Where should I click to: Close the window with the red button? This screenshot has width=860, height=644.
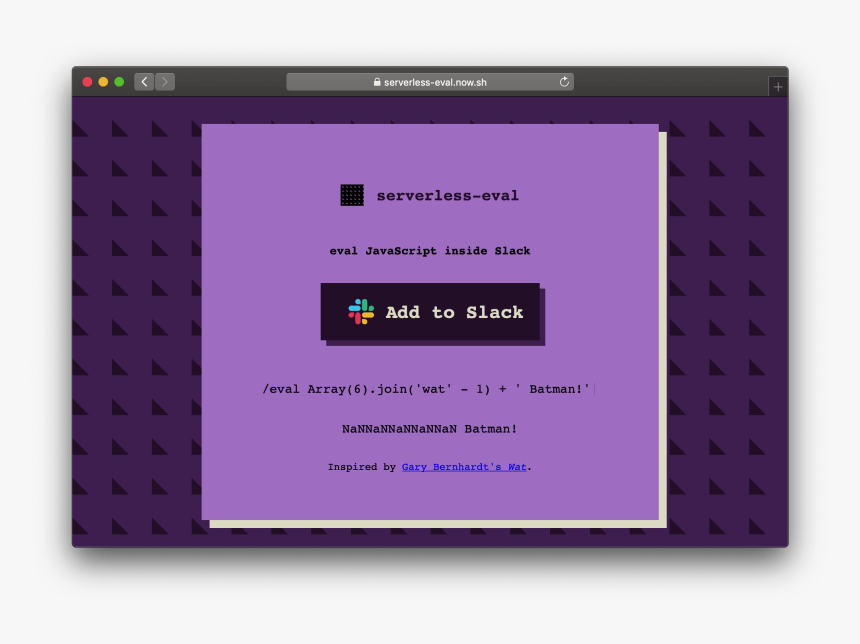click(x=87, y=82)
